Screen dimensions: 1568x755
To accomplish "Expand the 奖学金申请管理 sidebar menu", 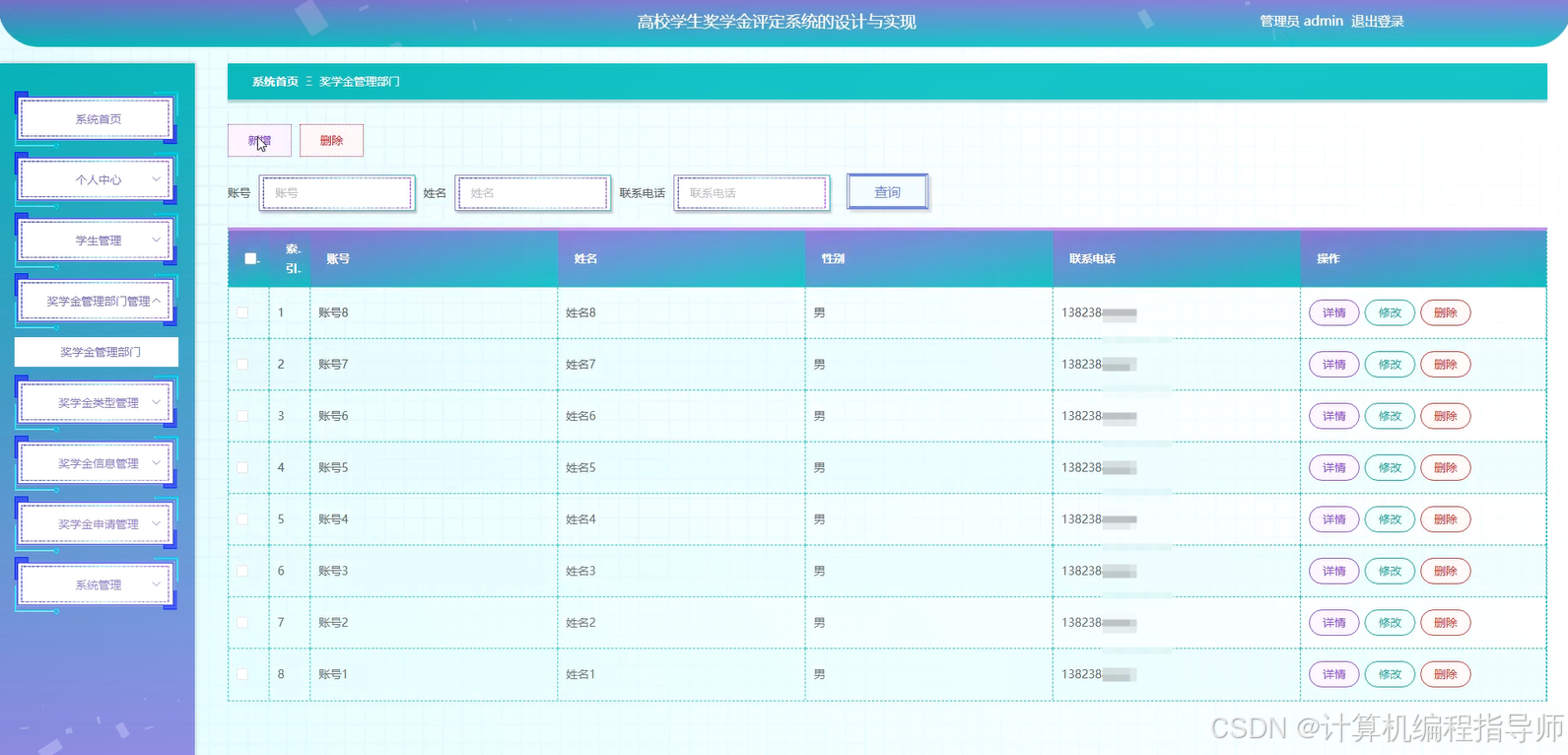I will [x=97, y=524].
